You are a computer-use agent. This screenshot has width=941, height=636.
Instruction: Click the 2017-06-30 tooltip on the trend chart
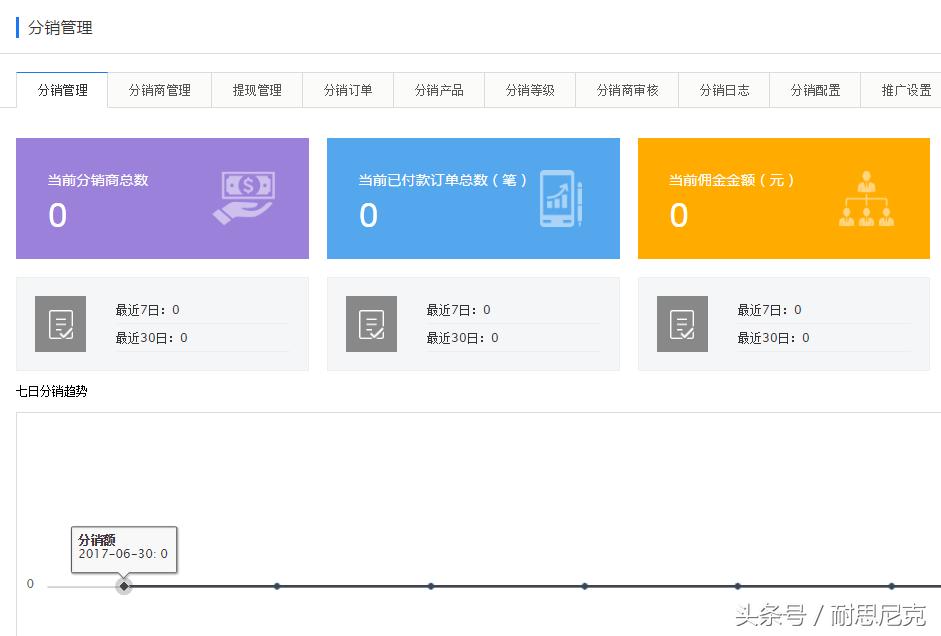point(122,549)
